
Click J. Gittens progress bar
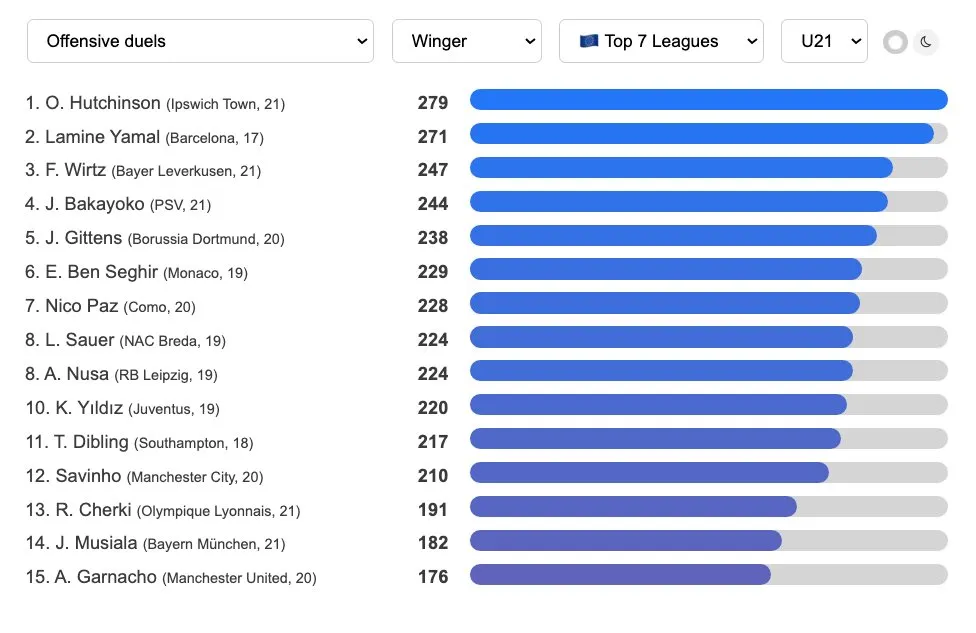point(708,236)
